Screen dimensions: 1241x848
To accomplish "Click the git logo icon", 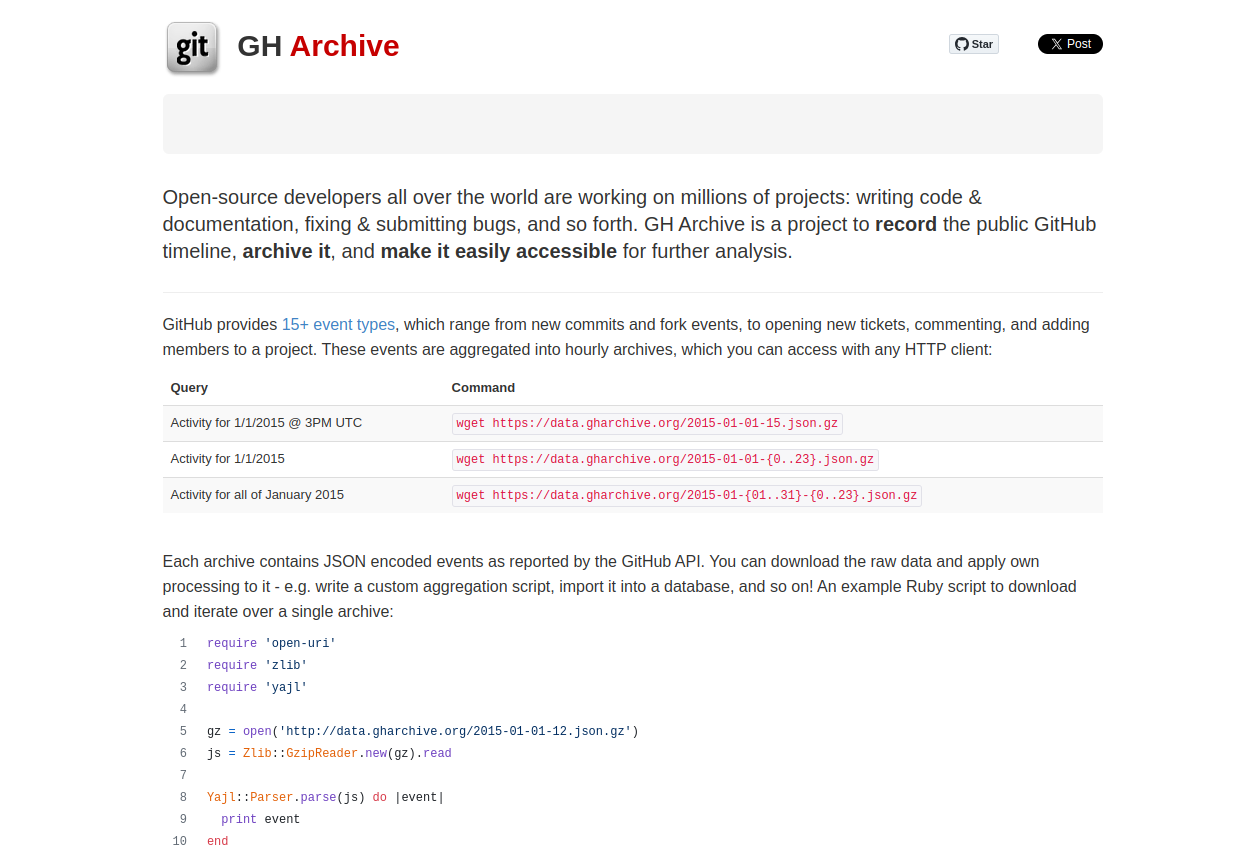I will click(192, 48).
